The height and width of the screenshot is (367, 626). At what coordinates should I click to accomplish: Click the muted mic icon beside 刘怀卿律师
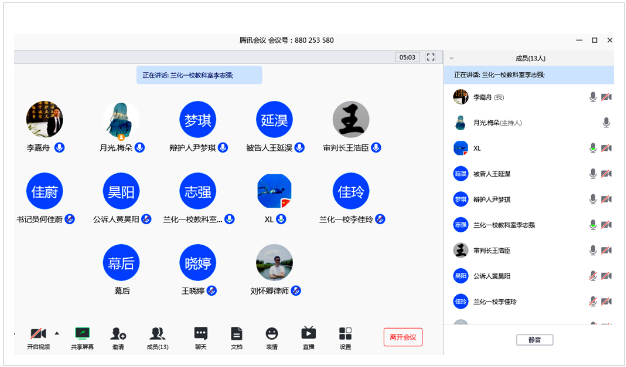tap(296, 291)
